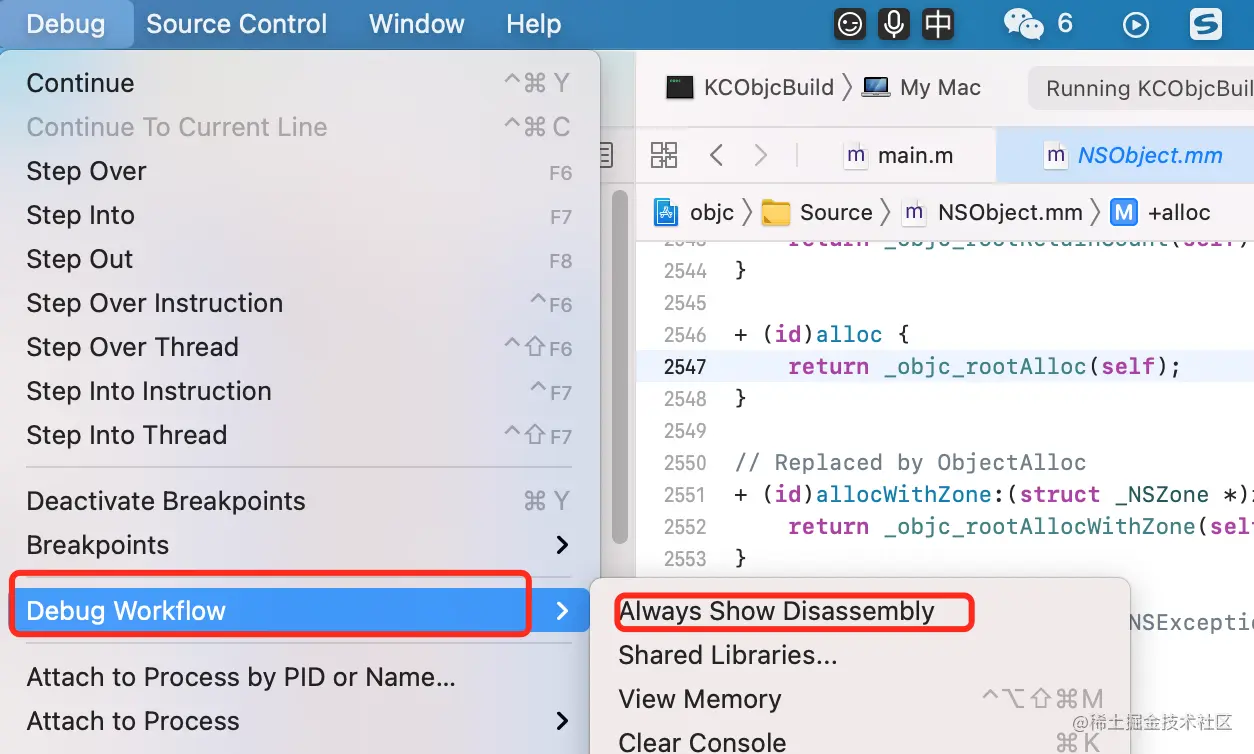Image resolution: width=1254 pixels, height=754 pixels.
Task: Click the play circle menu bar icon
Action: coord(1136,25)
